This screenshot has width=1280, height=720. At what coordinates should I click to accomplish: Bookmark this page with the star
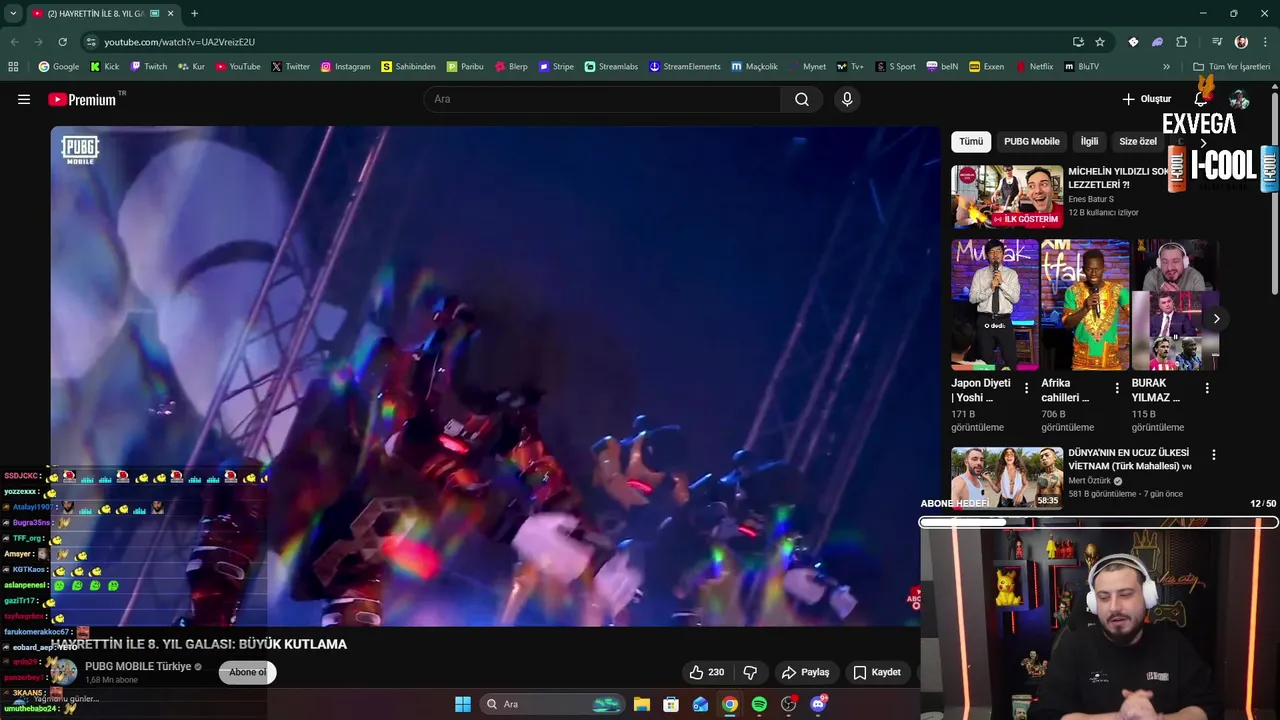pyautogui.click(x=1100, y=42)
